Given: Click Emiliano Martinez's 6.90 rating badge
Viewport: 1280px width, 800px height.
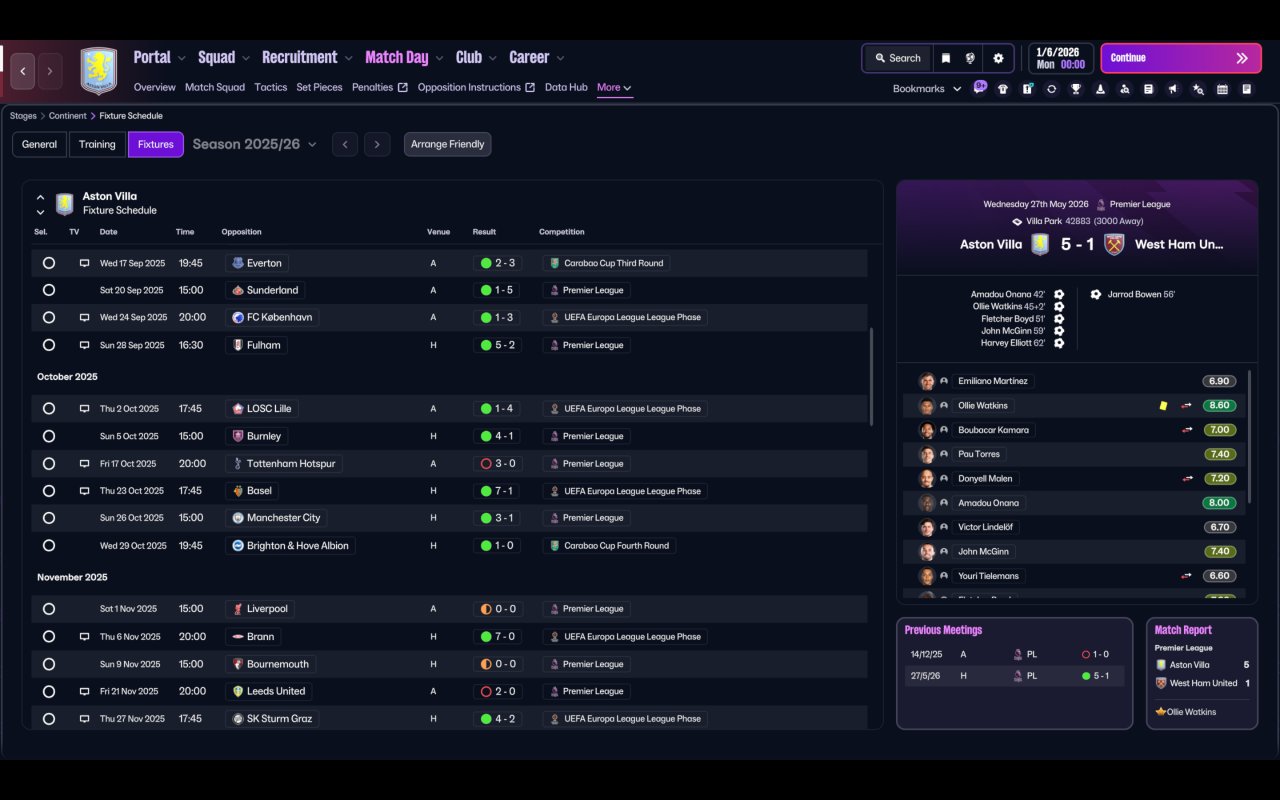Looking at the screenshot, I should tap(1219, 381).
